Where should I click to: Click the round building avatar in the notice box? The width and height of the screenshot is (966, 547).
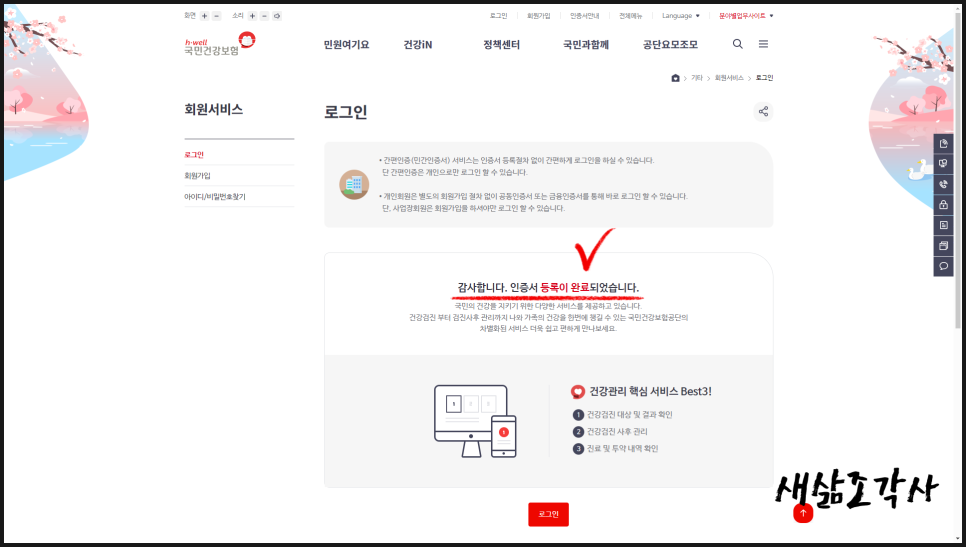[x=354, y=184]
